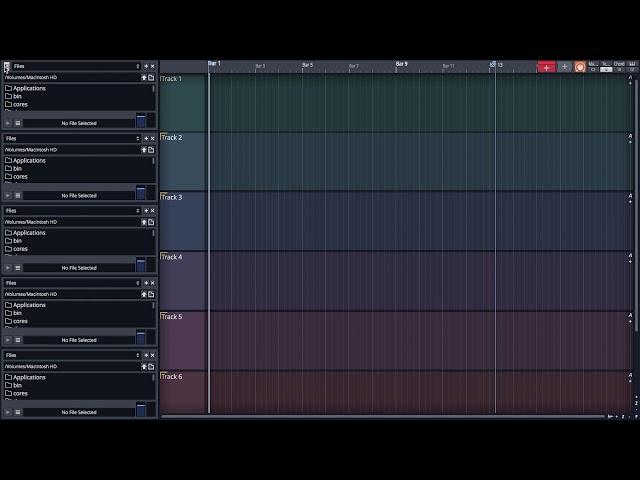Select cores folder in the fifth browser panel

[x=16, y=393]
